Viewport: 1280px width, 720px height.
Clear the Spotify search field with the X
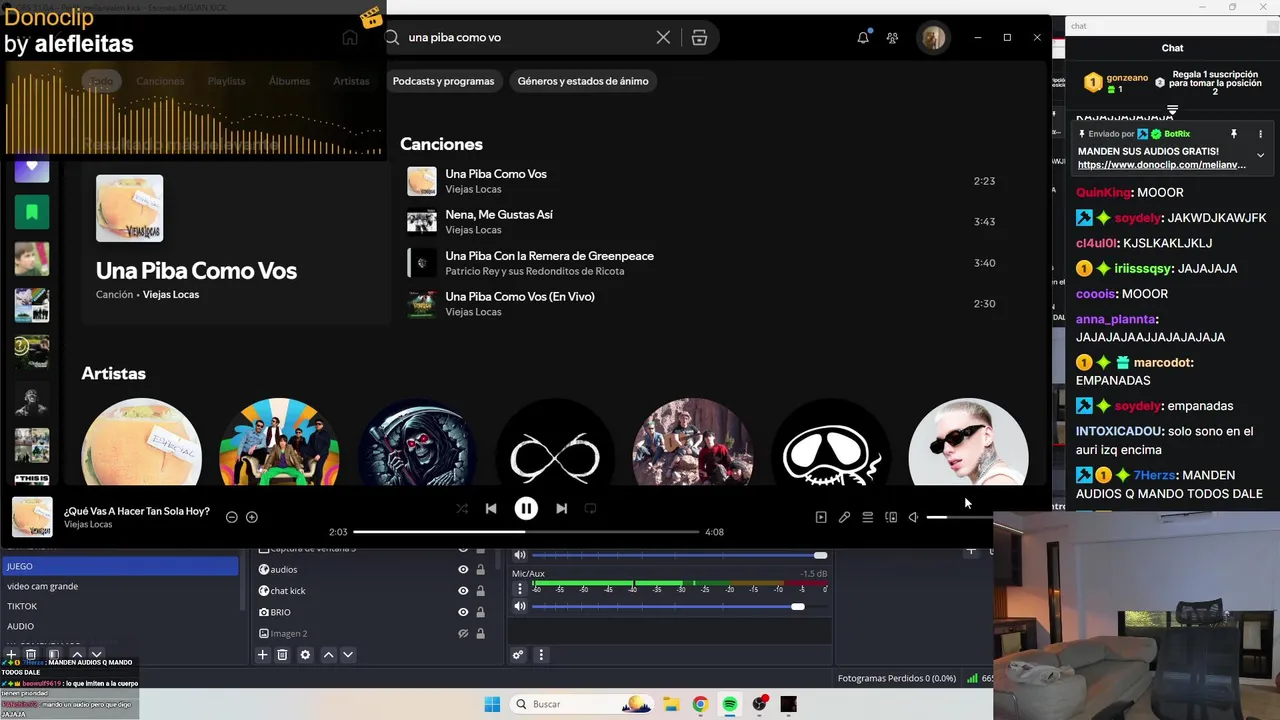point(663,37)
